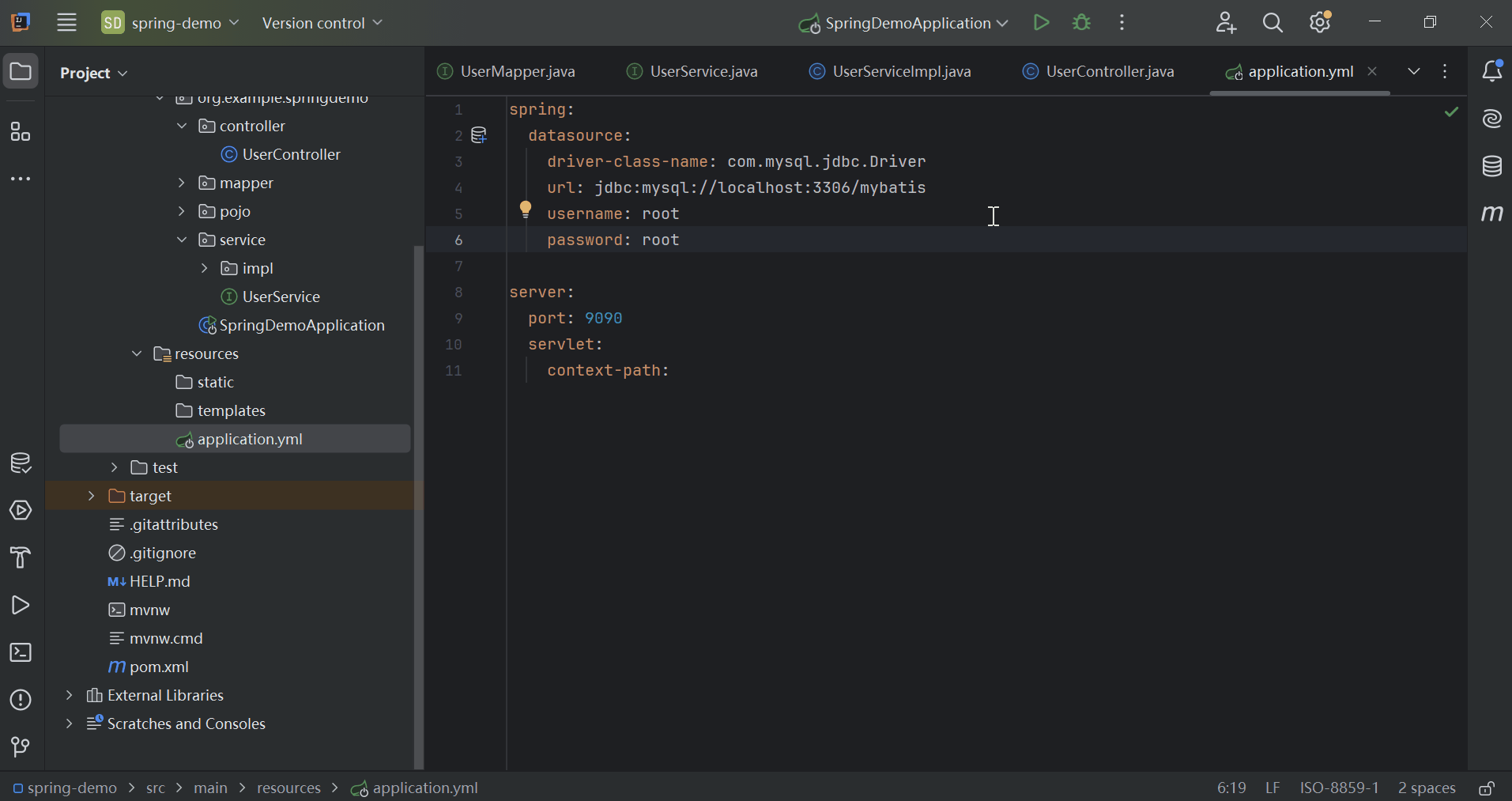Open the Project tool window folder icon
Image resolution: width=1512 pixels, height=801 pixels.
tap(21, 72)
